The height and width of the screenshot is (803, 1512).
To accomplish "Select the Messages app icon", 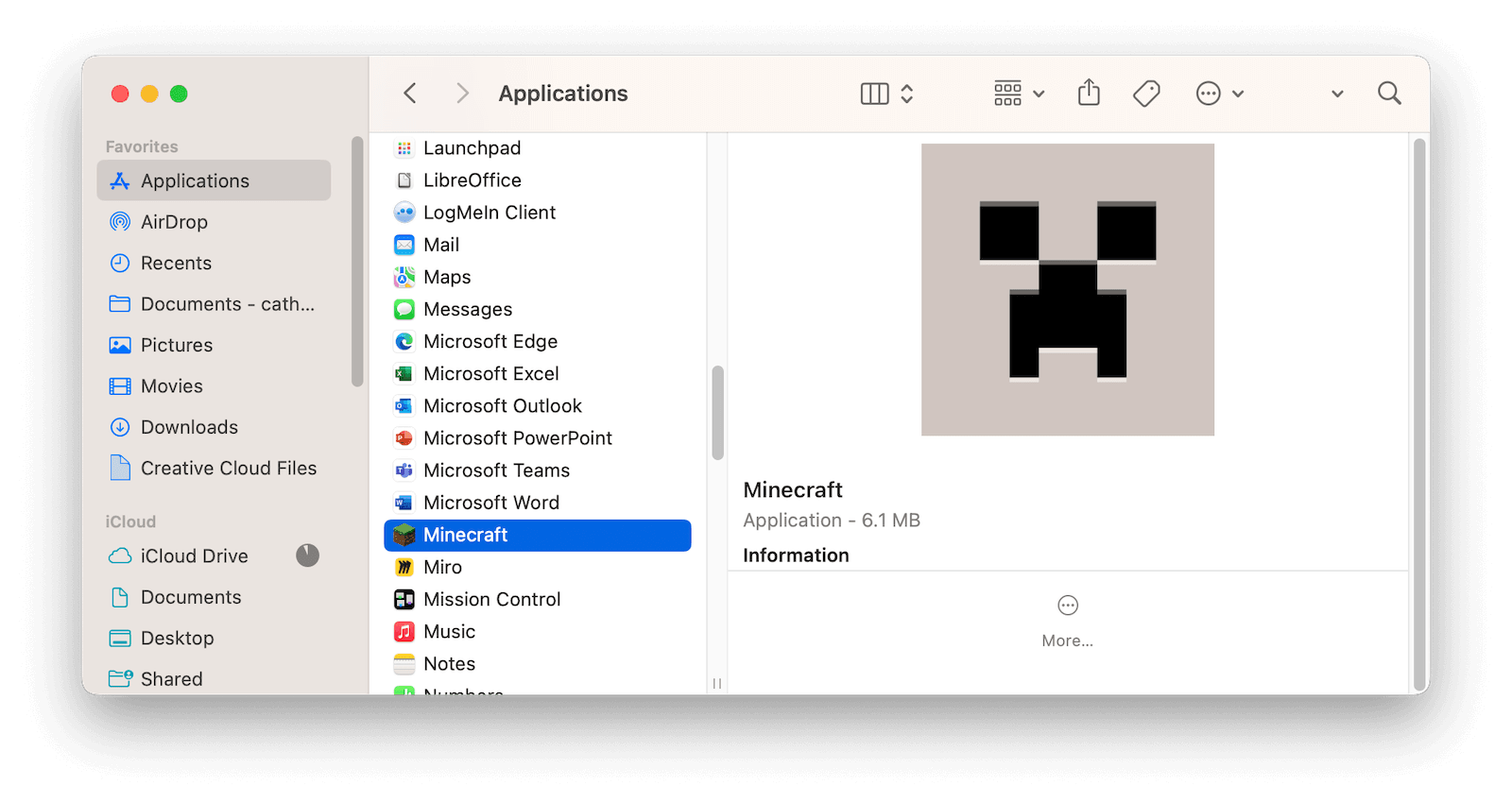I will (404, 309).
